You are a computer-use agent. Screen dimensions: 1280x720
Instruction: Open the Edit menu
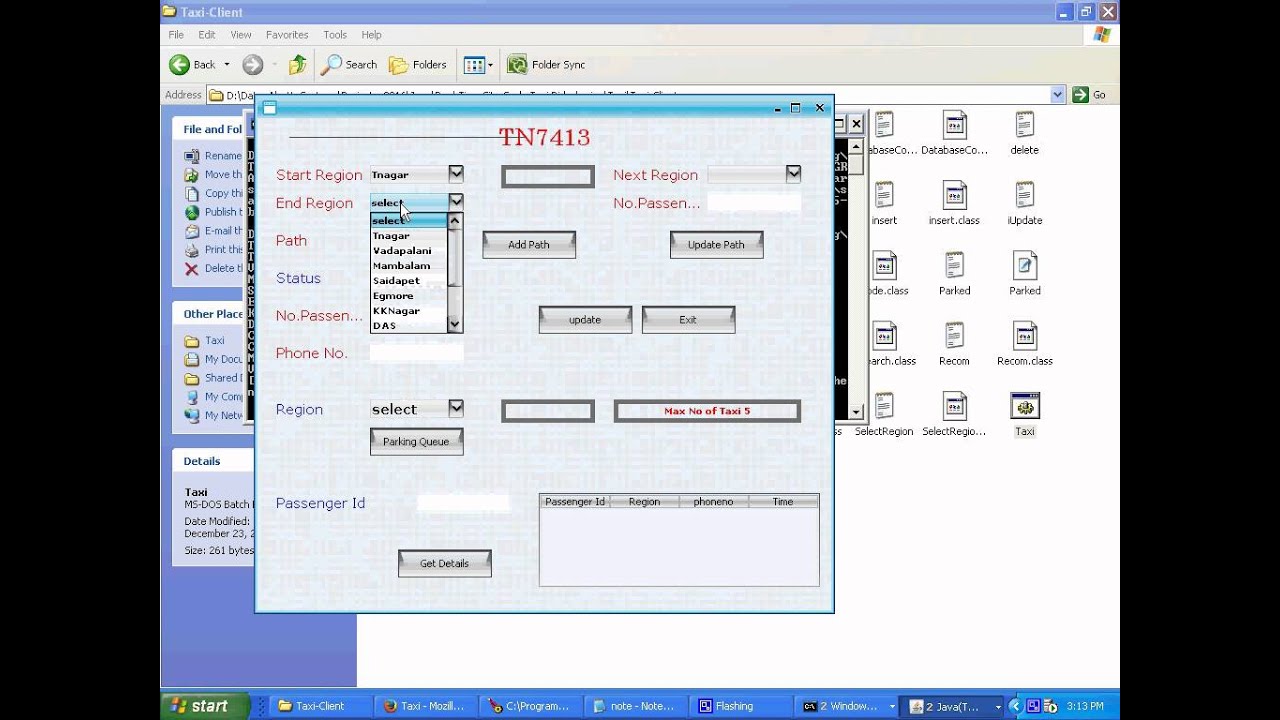tap(207, 35)
